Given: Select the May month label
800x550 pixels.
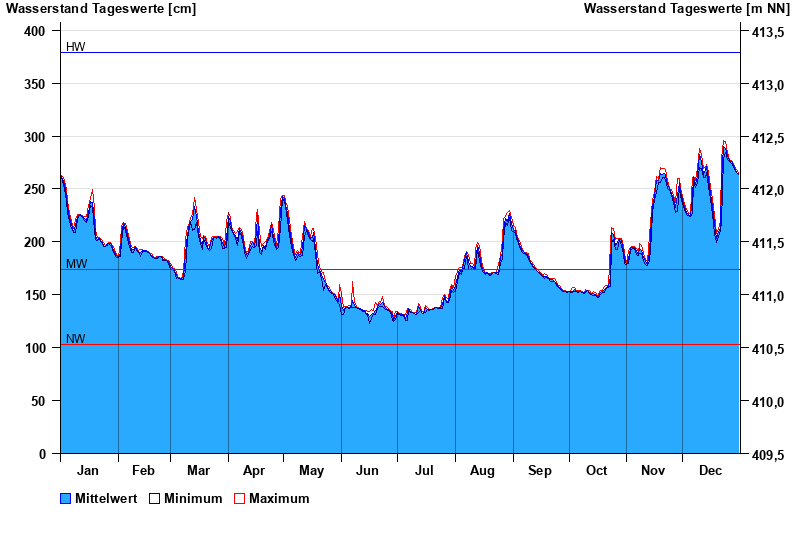Looking at the screenshot, I should 311,470.
